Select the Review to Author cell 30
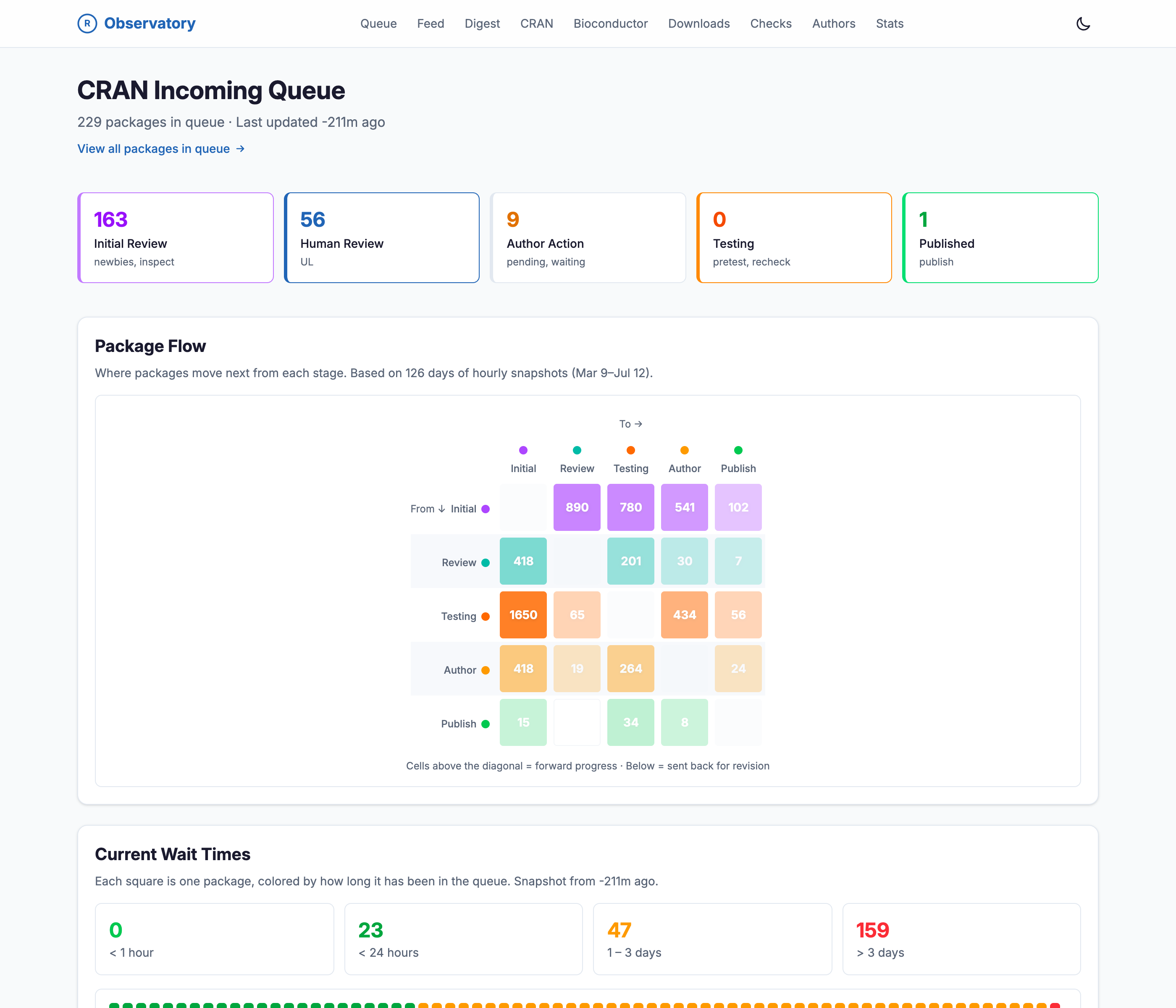Screen dimensions: 1176x1008 pyautogui.click(x=685, y=561)
